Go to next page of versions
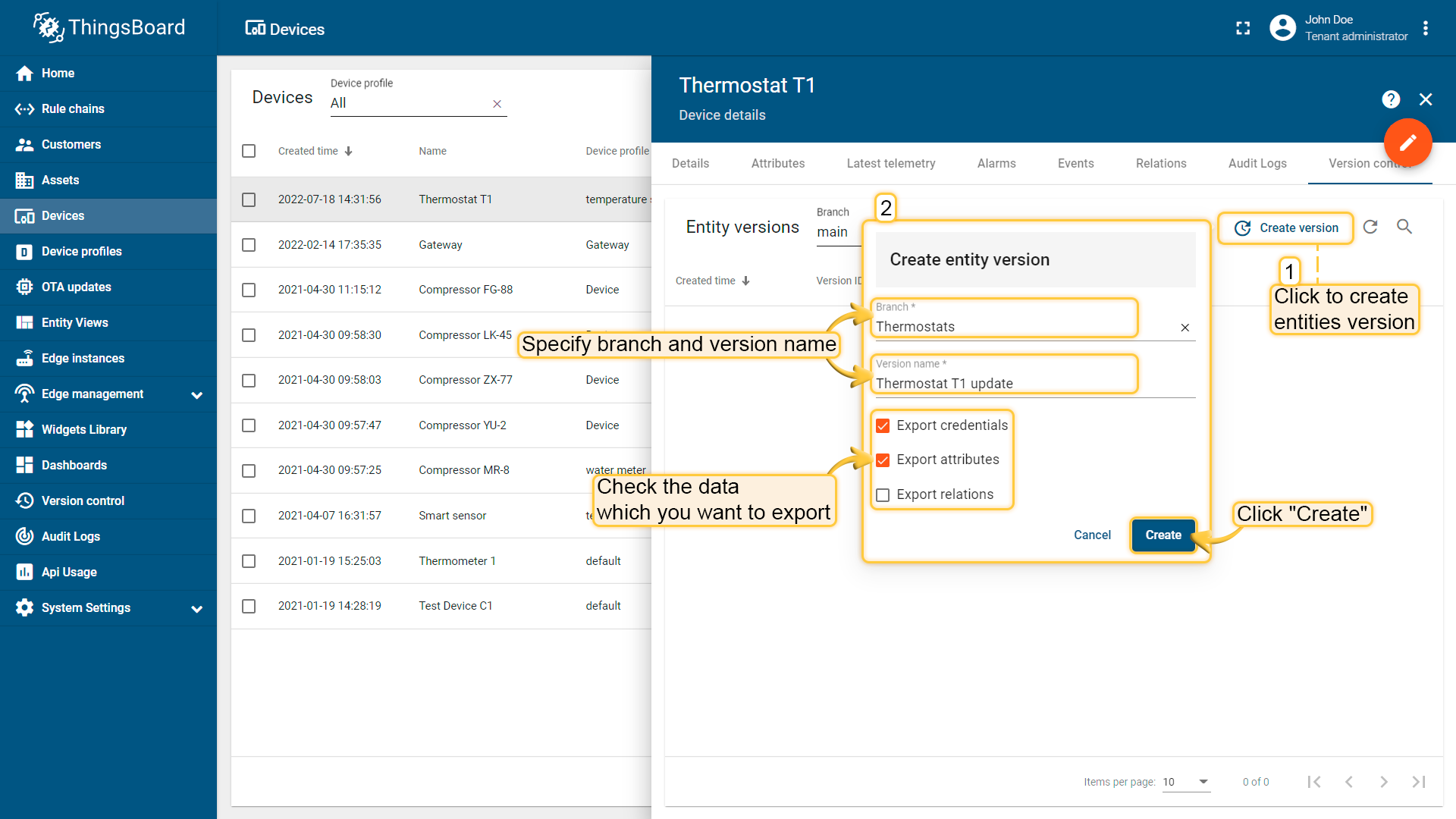1456x819 pixels. pyautogui.click(x=1384, y=782)
